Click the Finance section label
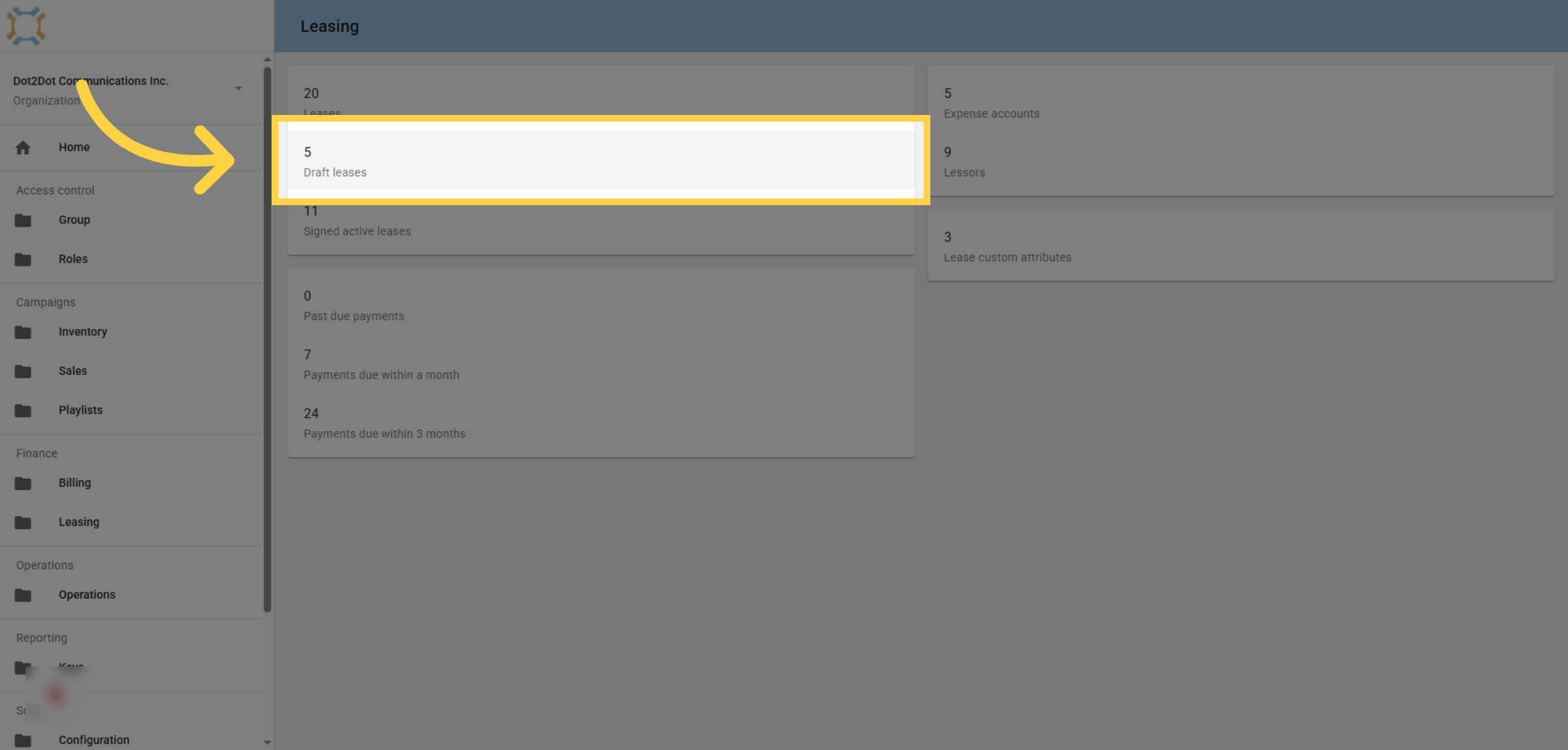Viewport: 1568px width, 750px height. coord(37,453)
